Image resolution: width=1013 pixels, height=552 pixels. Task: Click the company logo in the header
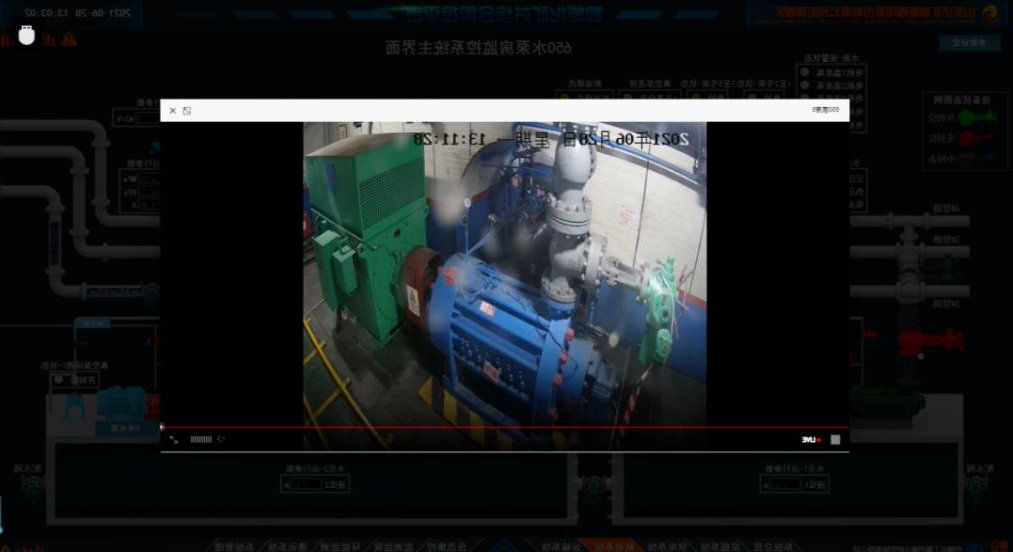pos(990,13)
